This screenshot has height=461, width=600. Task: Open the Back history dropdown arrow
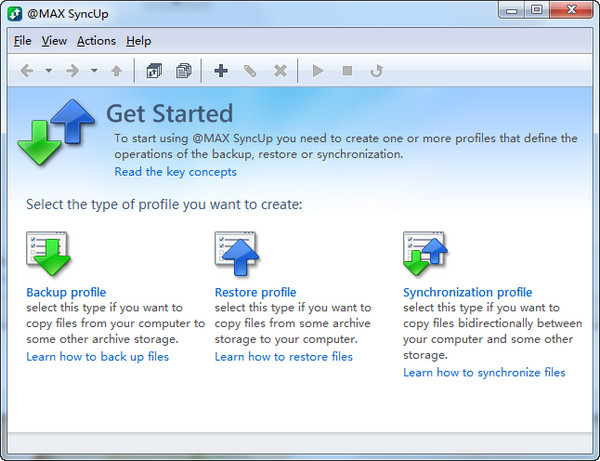click(49, 71)
